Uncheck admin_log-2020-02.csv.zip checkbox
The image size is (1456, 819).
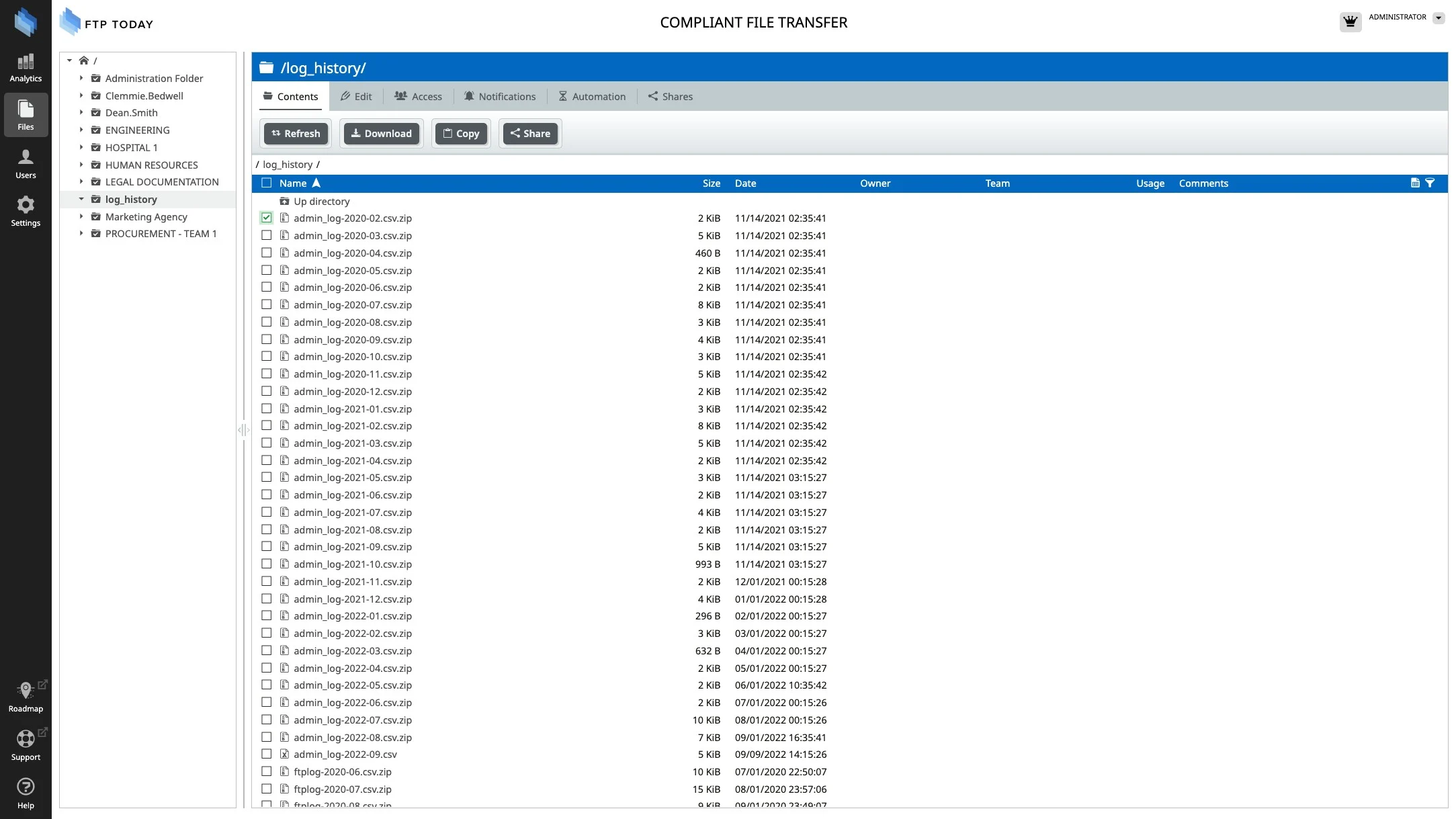(x=267, y=218)
